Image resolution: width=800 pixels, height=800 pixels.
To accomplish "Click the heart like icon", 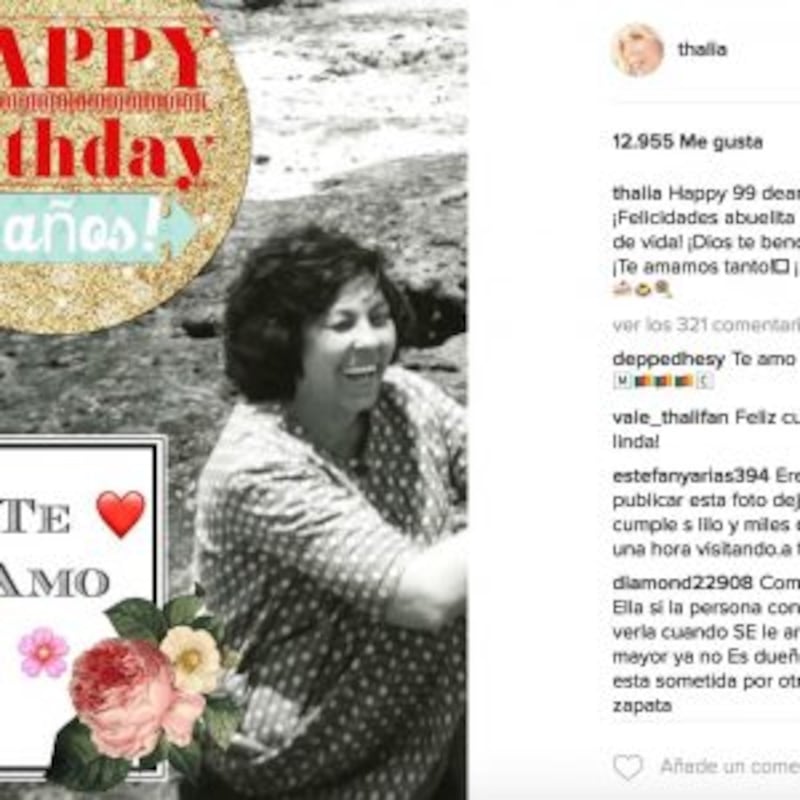I will (x=628, y=767).
